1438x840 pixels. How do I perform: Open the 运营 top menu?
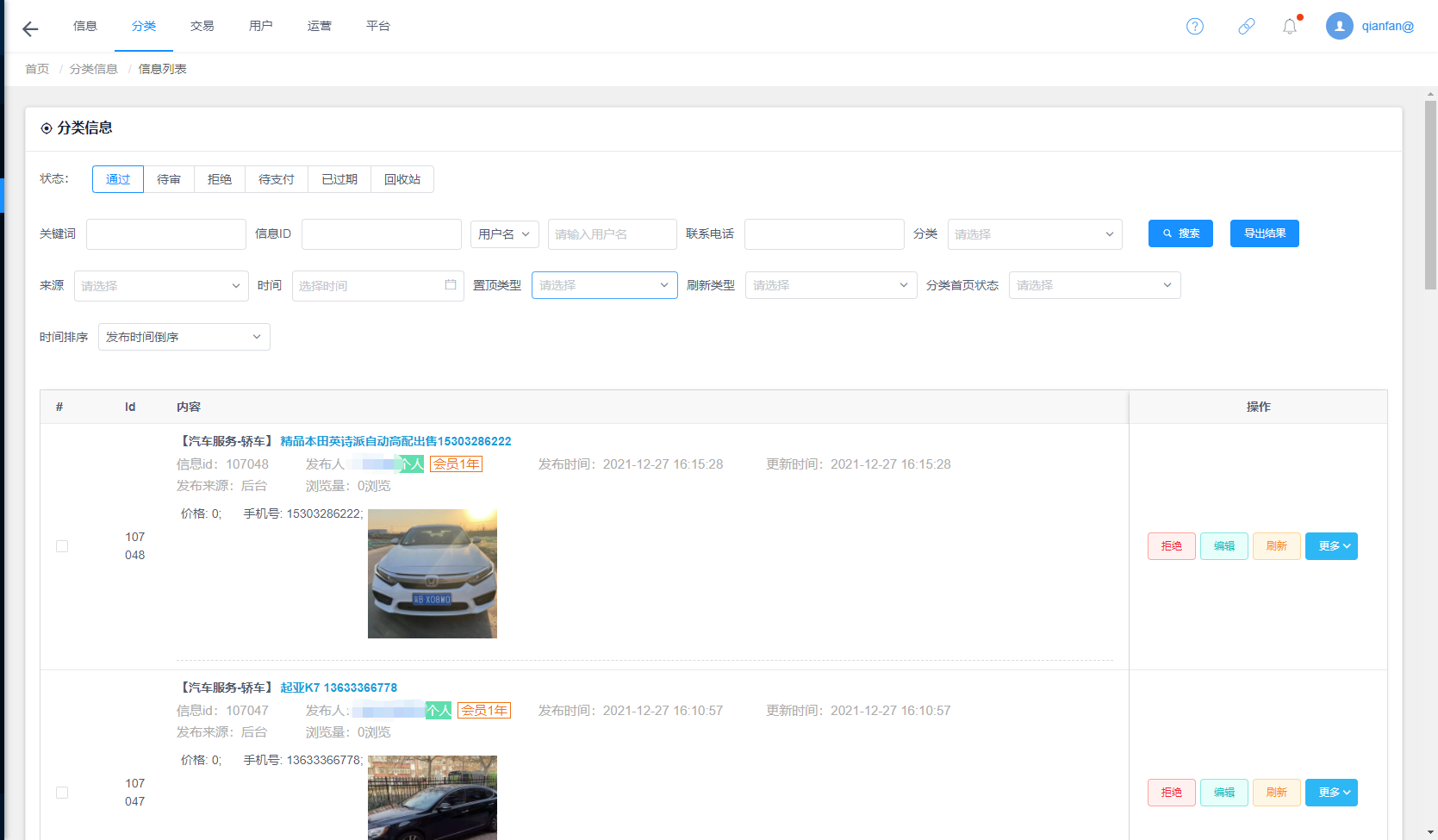[320, 26]
